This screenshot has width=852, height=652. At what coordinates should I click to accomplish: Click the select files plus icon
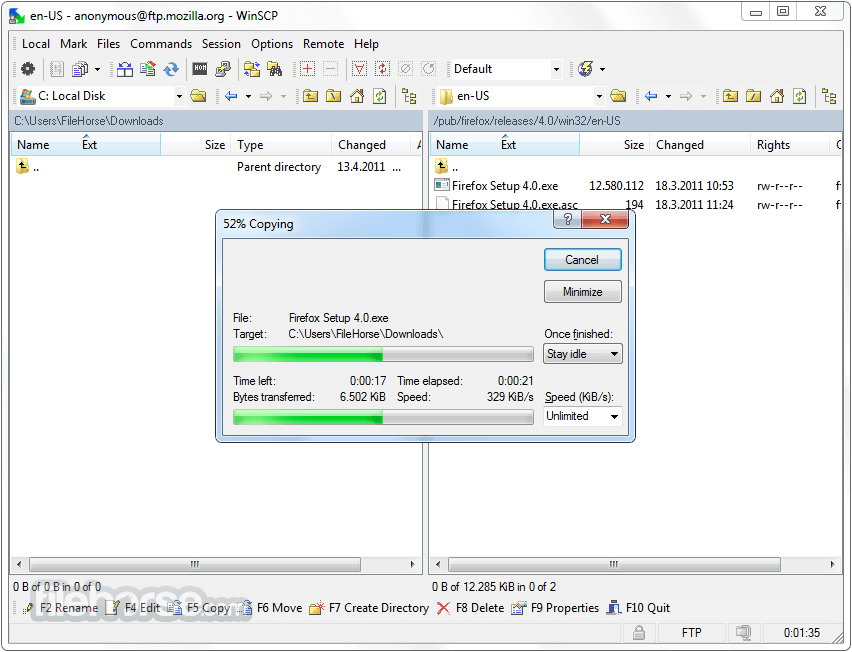tap(308, 69)
